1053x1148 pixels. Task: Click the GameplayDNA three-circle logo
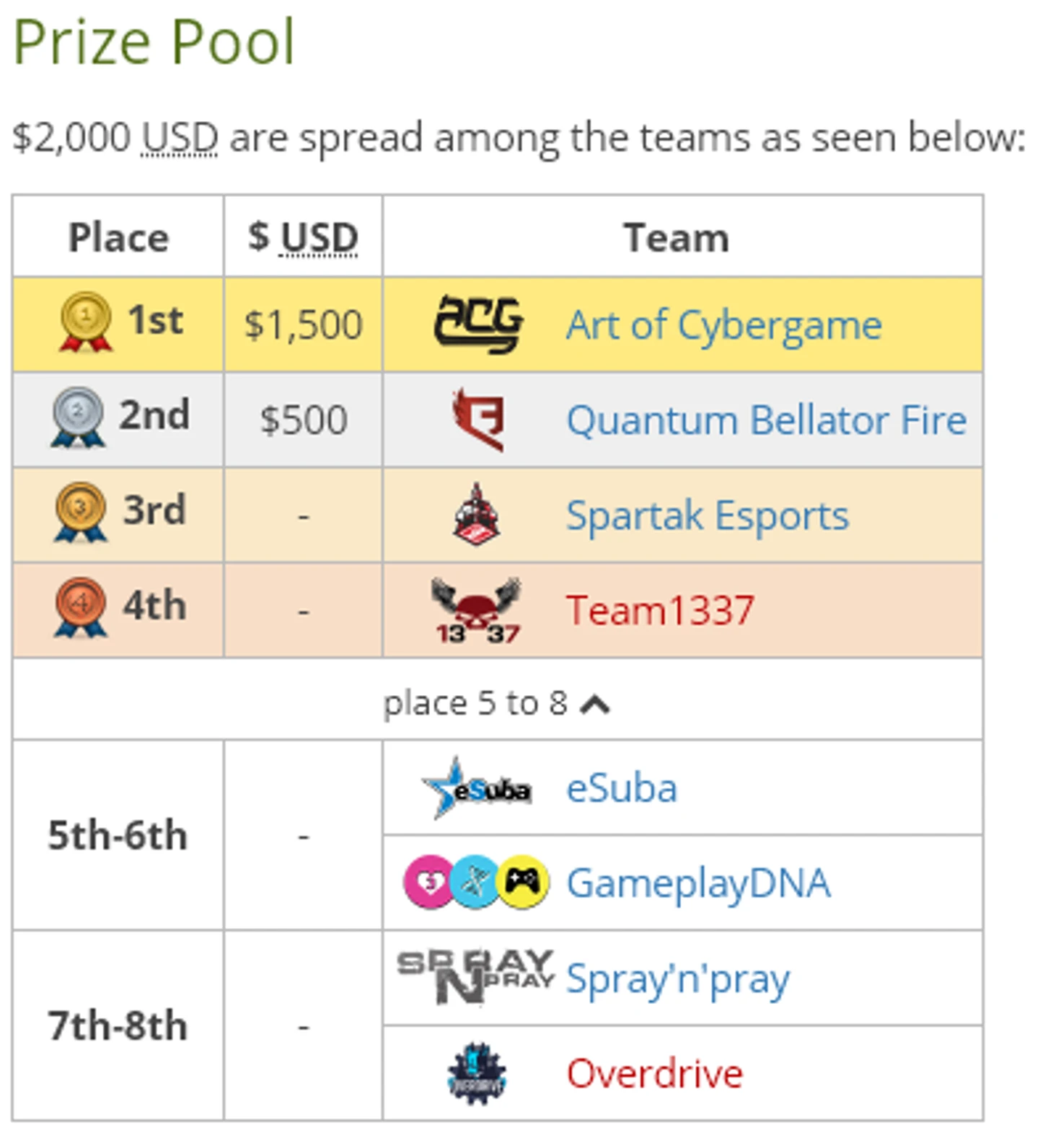point(476,882)
